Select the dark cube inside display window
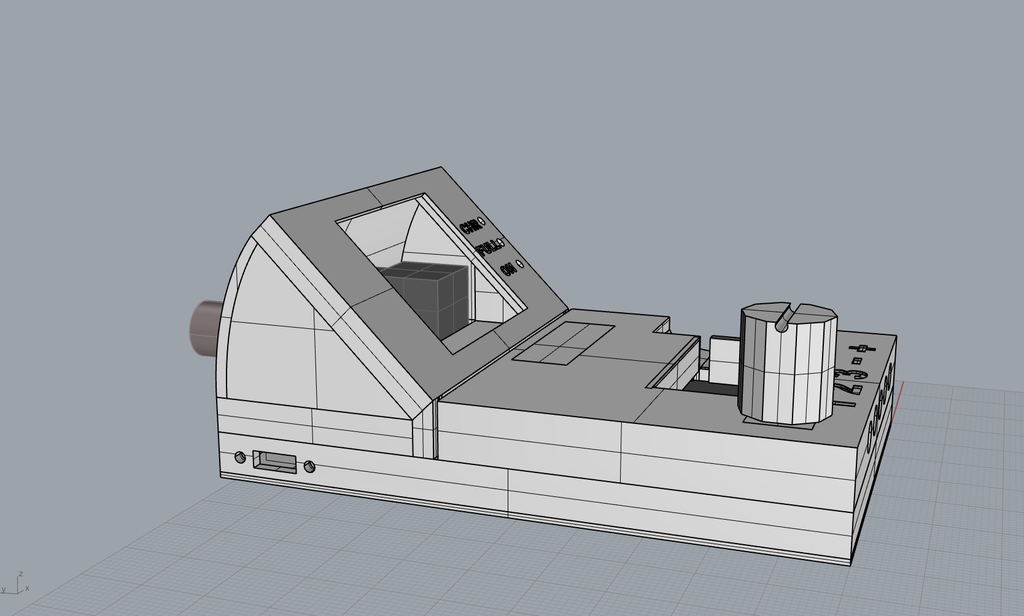Screen dimensions: 1024x616 (429, 299)
